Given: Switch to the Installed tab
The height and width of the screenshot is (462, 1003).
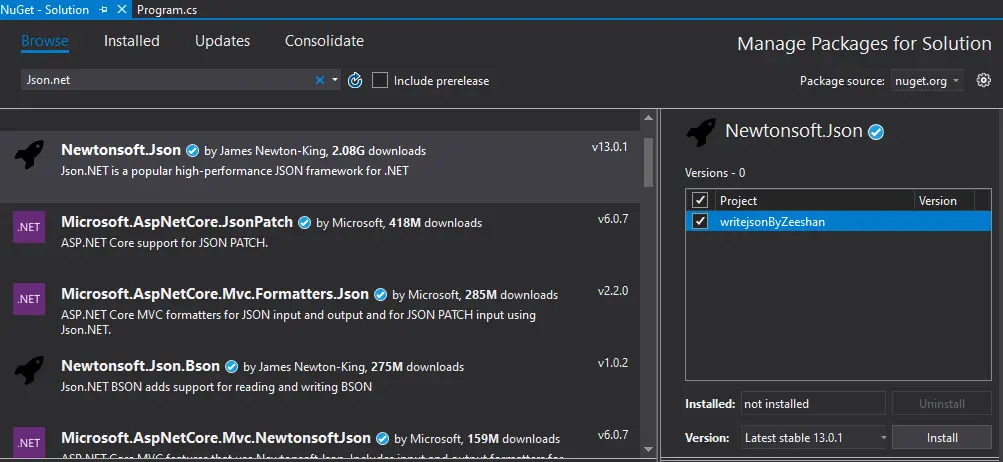Looking at the screenshot, I should 132,41.
